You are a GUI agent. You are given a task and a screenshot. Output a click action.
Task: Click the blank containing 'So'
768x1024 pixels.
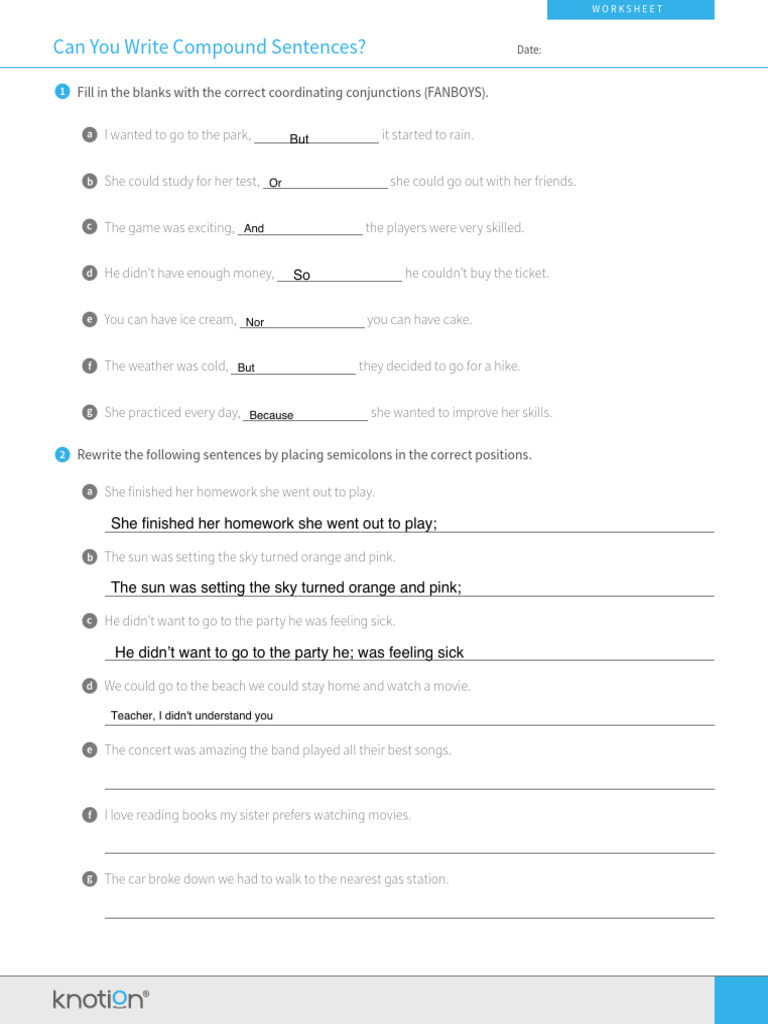[x=339, y=275]
